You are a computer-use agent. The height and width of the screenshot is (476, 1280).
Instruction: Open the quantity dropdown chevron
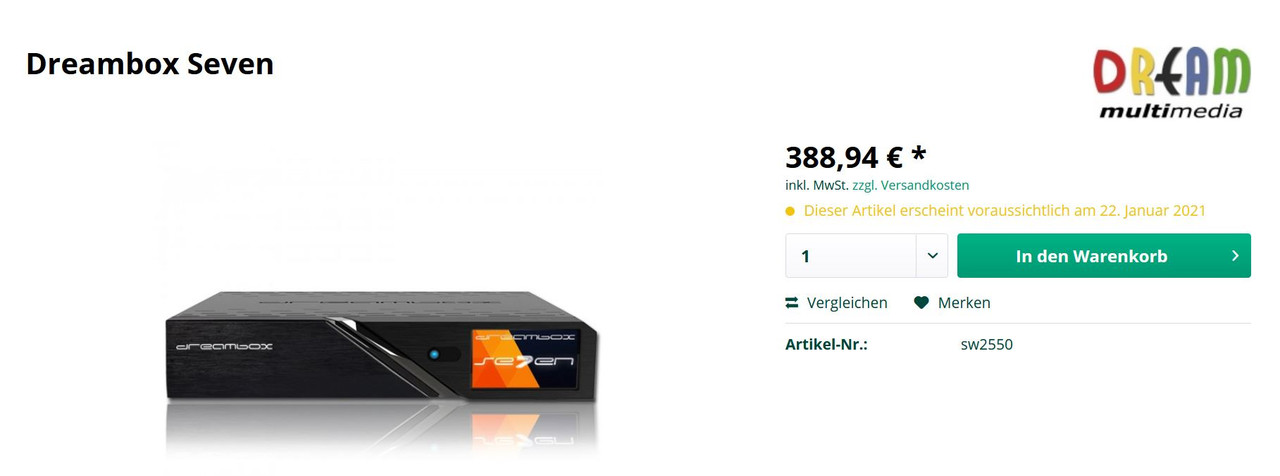(932, 256)
